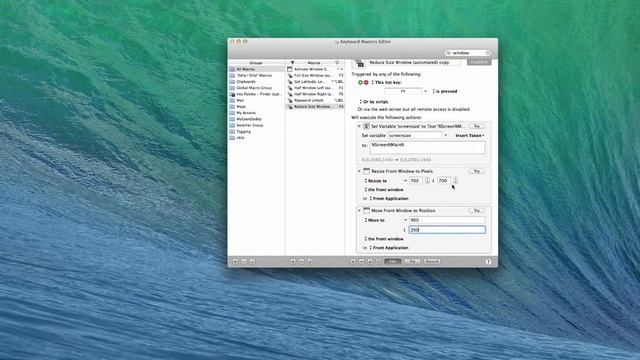
Task: Select the Full Size Window macro
Action: 315,76
